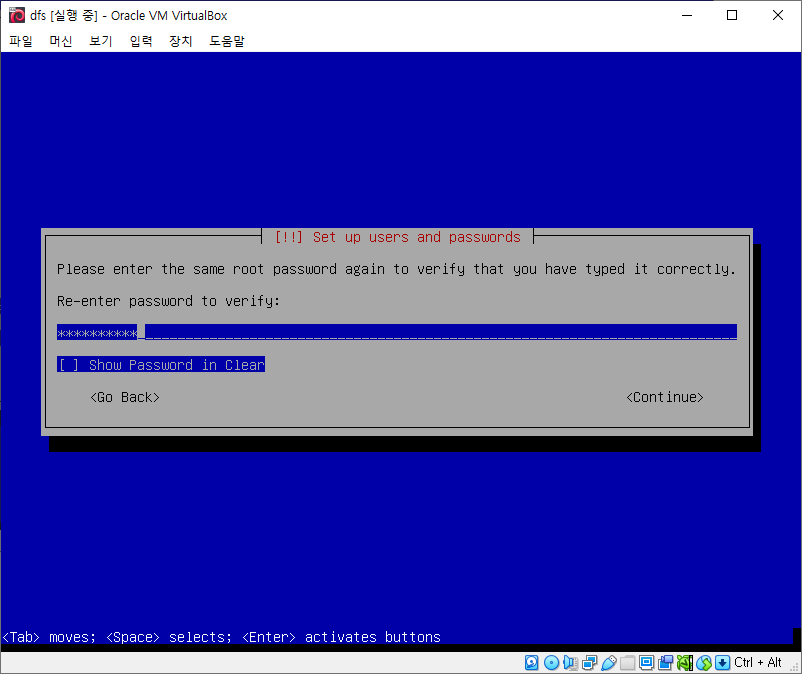Close the VirtualBox window
Viewport: 802px width, 674px height.
[x=777, y=15]
